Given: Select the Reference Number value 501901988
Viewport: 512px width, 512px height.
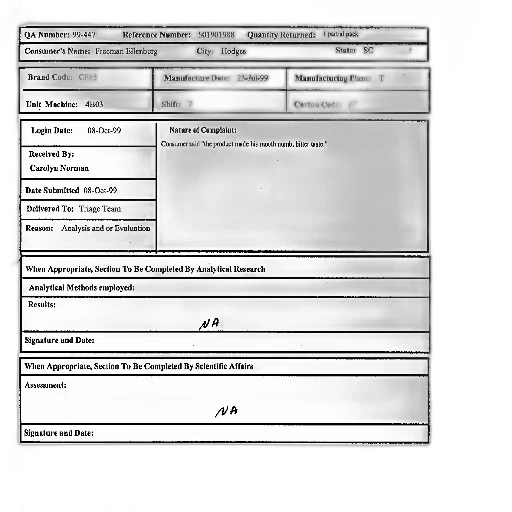Looking at the screenshot, I should (216, 35).
